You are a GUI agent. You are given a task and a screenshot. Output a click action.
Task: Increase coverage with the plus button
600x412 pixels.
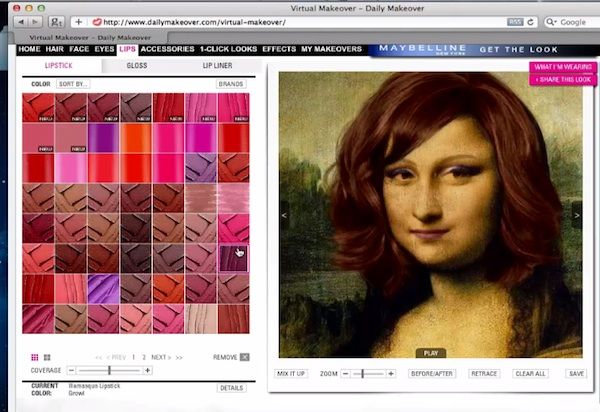148,370
